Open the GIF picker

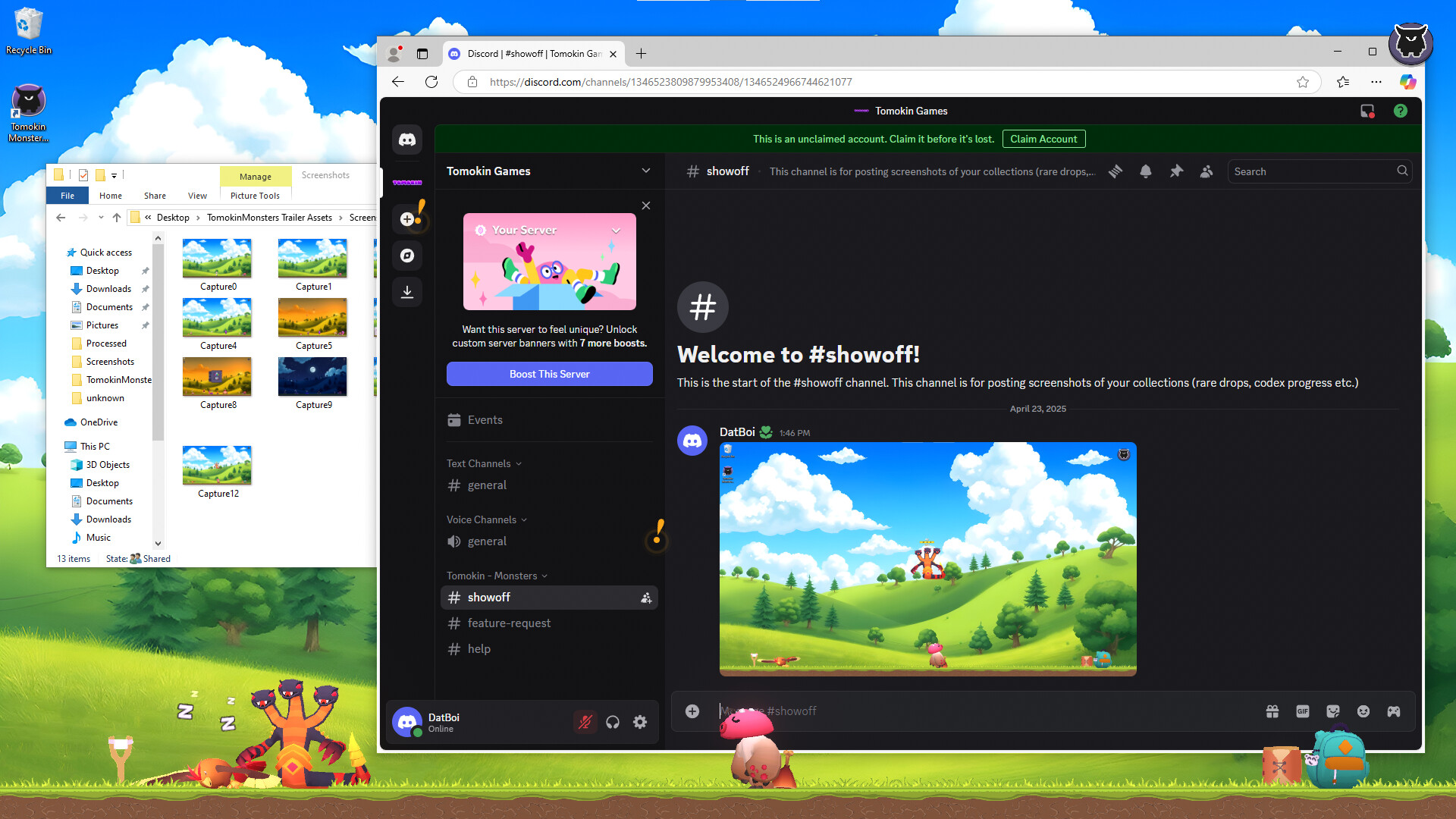1302,711
